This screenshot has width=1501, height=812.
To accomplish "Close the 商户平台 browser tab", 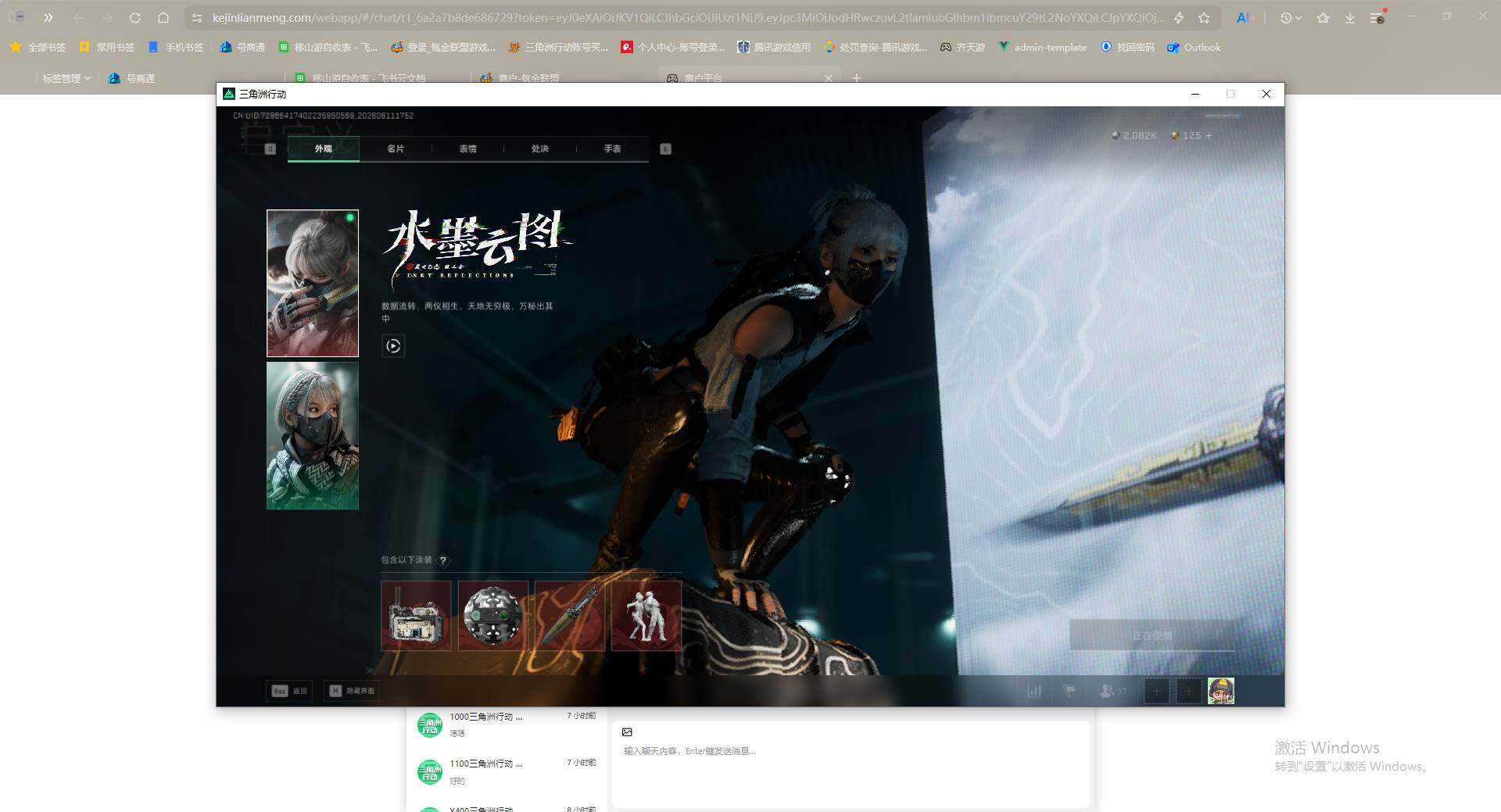I will (829, 78).
